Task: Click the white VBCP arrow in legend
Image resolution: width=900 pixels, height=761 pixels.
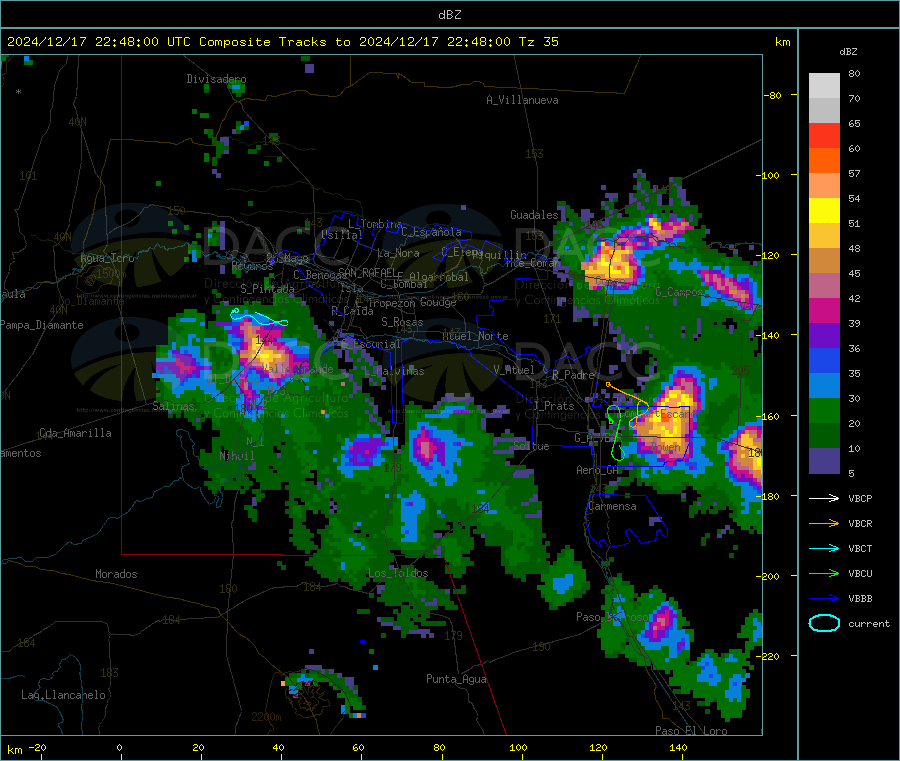Action: [824, 498]
